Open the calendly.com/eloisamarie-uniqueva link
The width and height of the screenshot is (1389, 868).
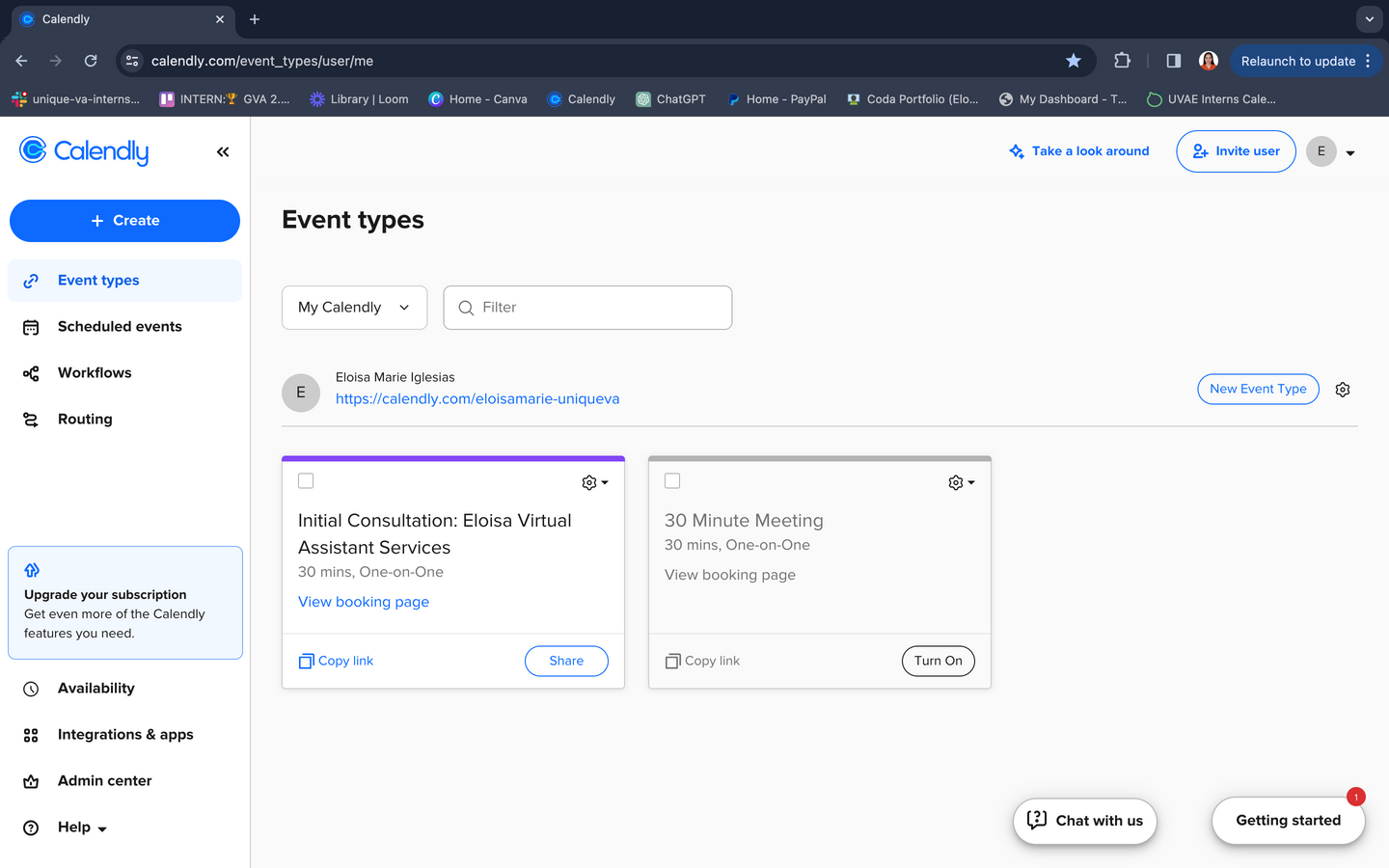coord(477,399)
